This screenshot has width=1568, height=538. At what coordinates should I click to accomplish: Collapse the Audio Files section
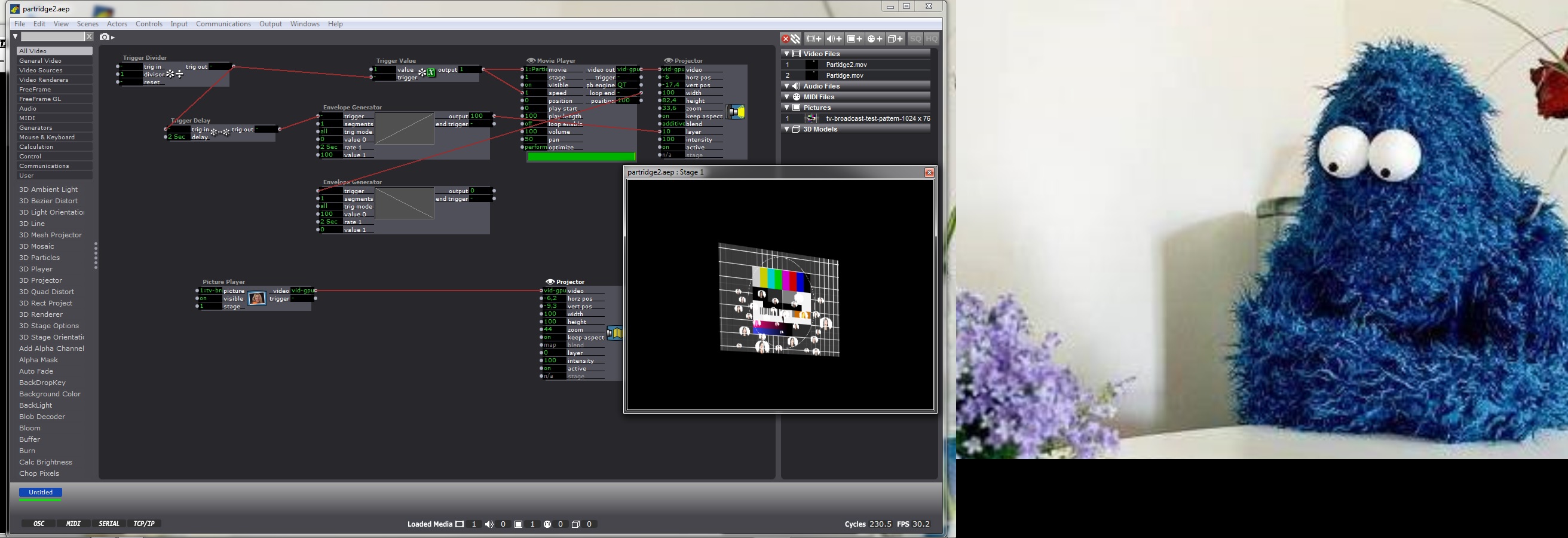[x=786, y=87]
